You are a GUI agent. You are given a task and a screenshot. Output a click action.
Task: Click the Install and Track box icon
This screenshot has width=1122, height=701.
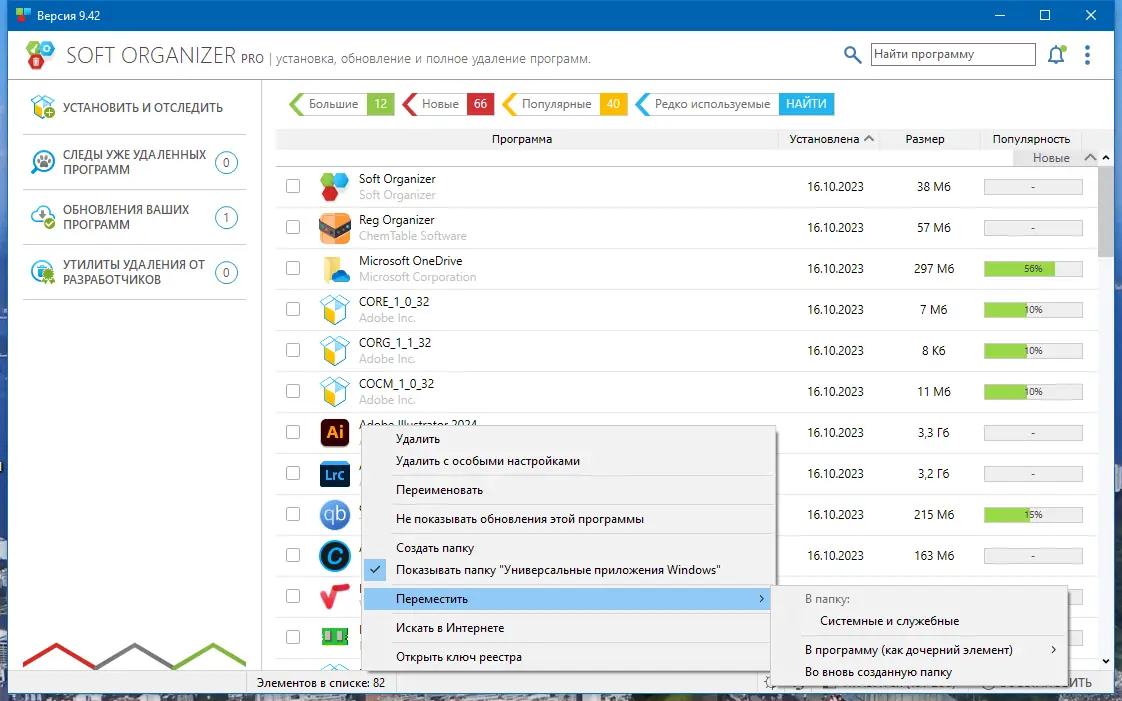click(x=43, y=107)
